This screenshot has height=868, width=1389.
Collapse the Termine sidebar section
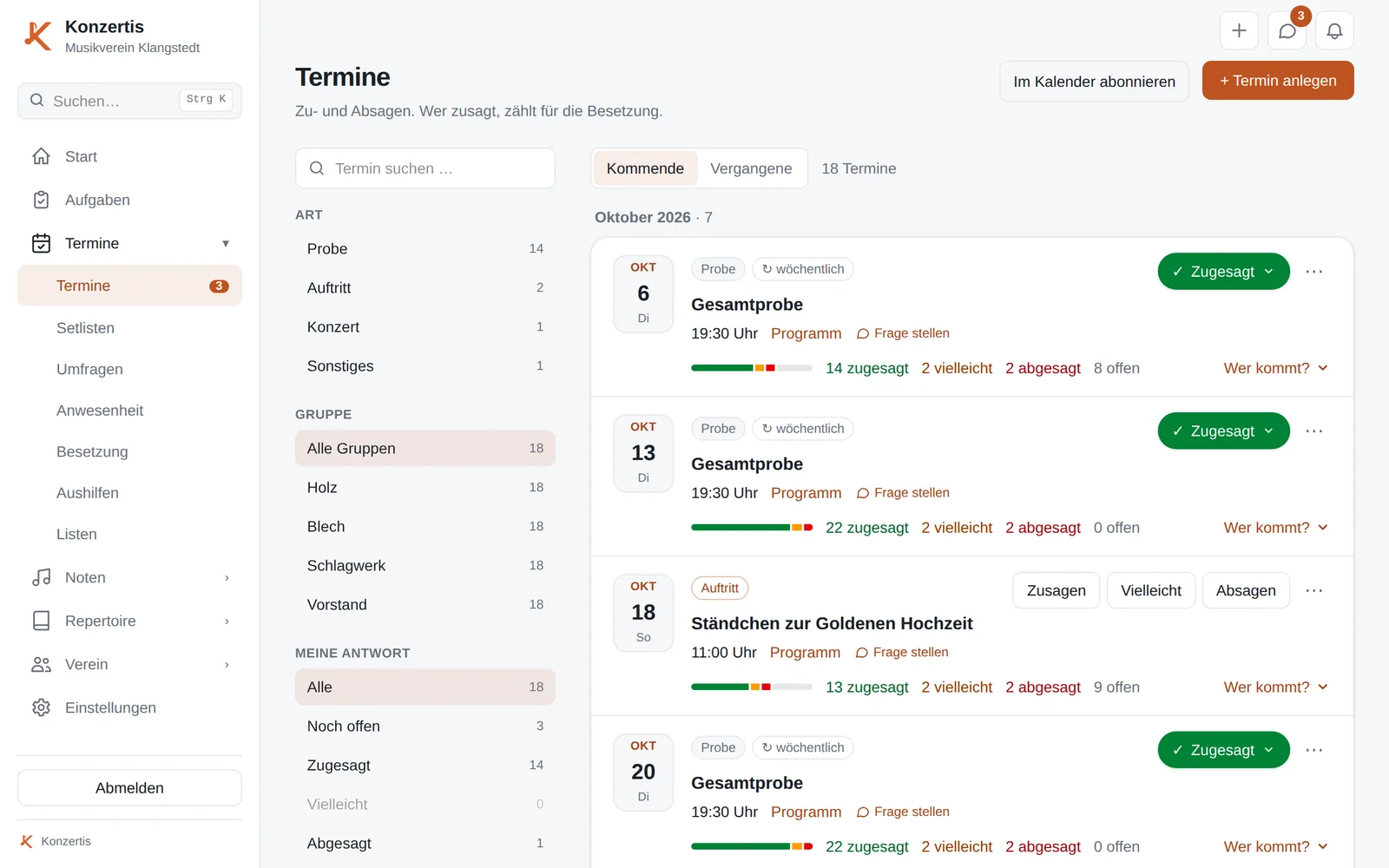pos(226,243)
